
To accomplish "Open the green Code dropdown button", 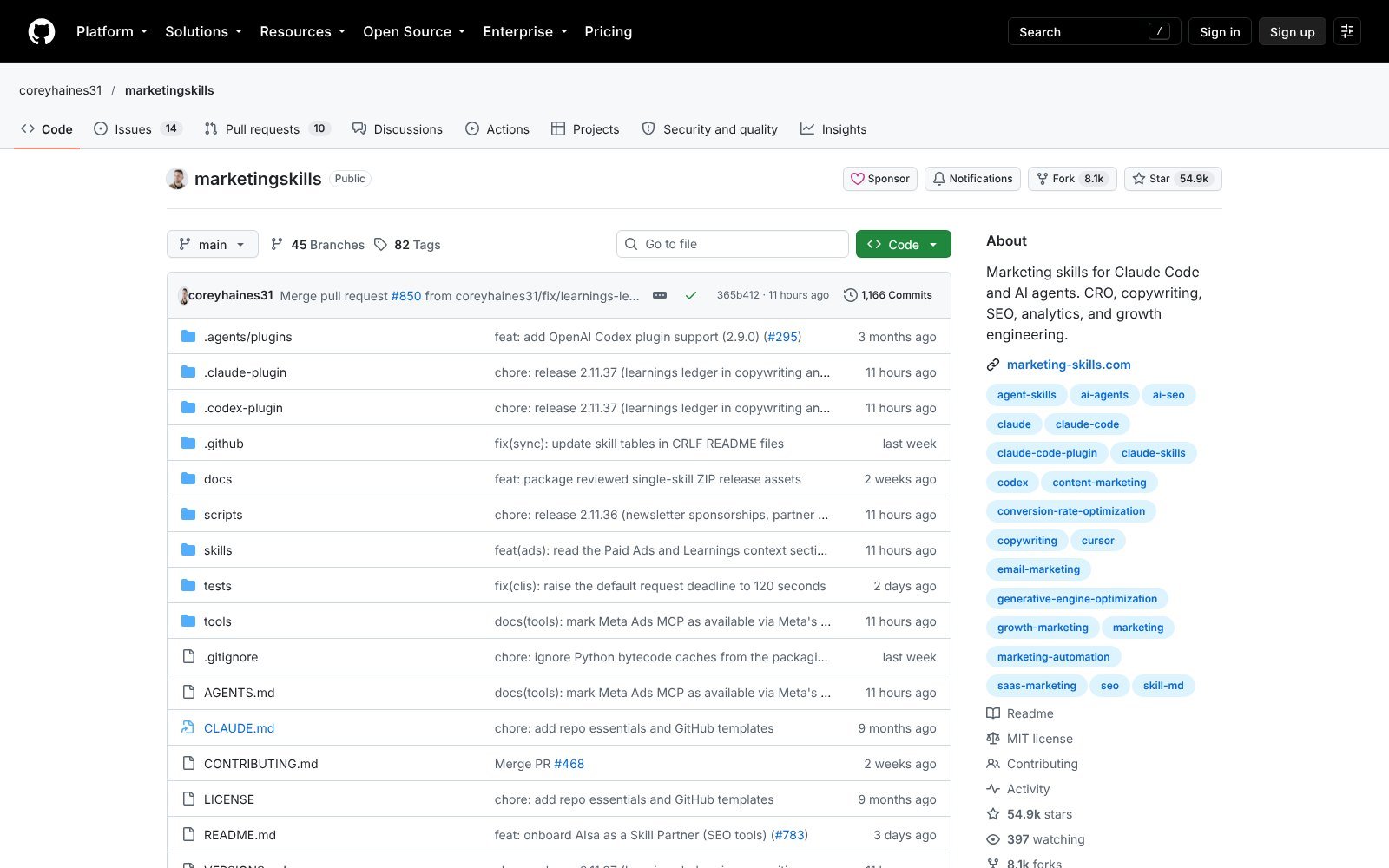I will point(904,244).
